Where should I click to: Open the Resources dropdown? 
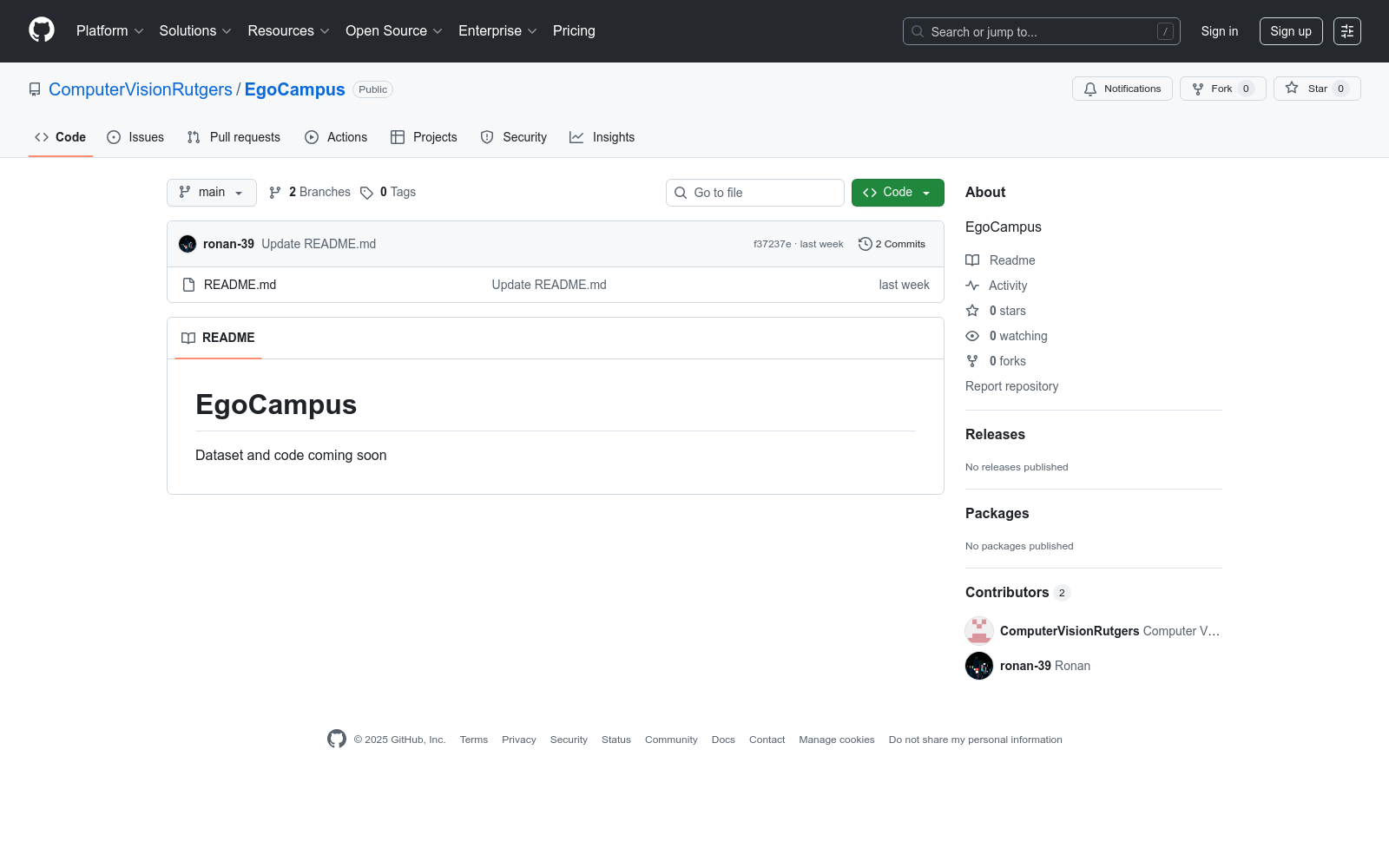click(x=288, y=31)
